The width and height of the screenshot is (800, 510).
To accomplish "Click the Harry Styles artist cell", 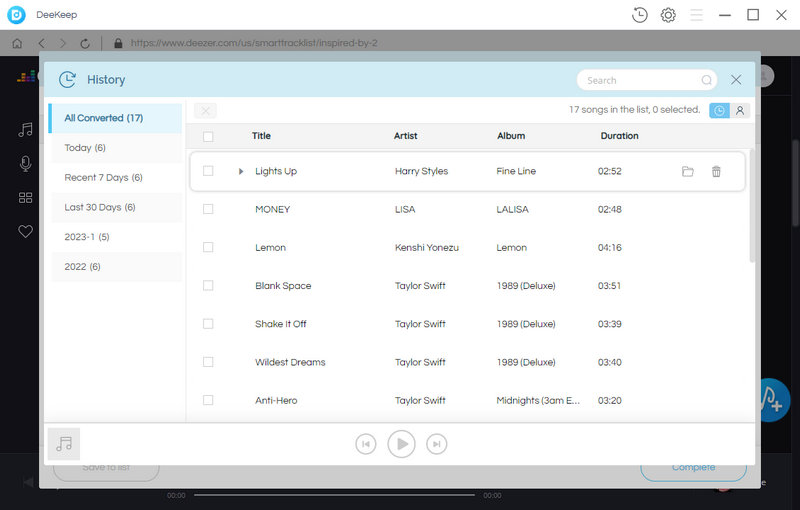I will (x=421, y=171).
